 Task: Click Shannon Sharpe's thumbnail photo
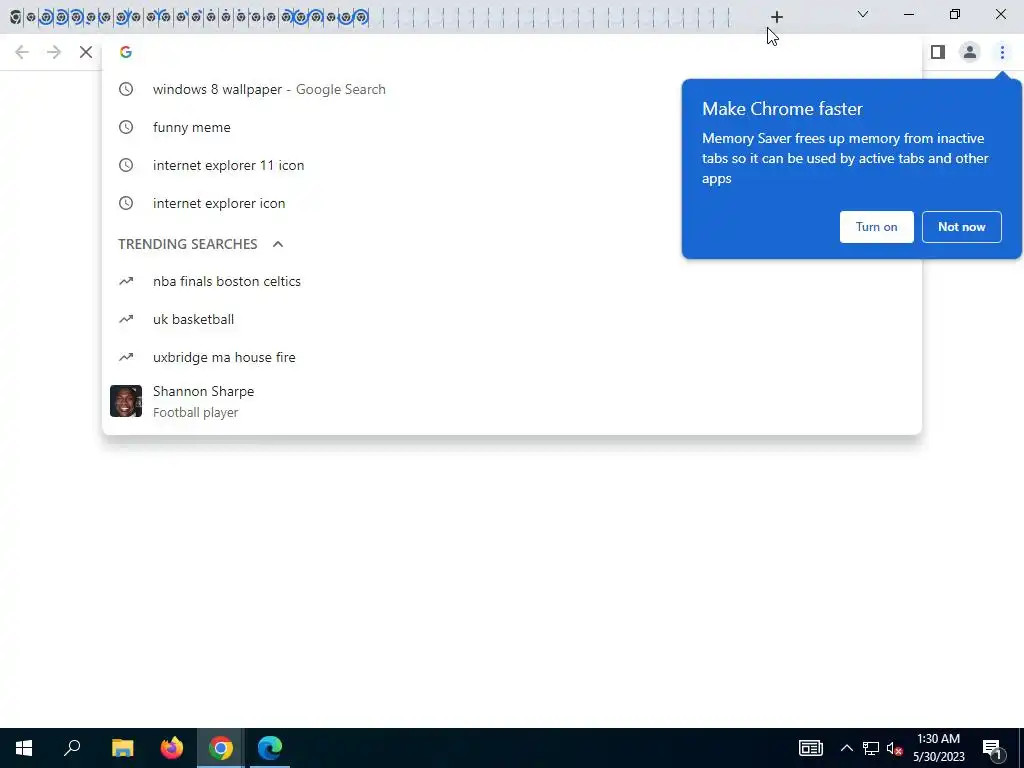[126, 401]
